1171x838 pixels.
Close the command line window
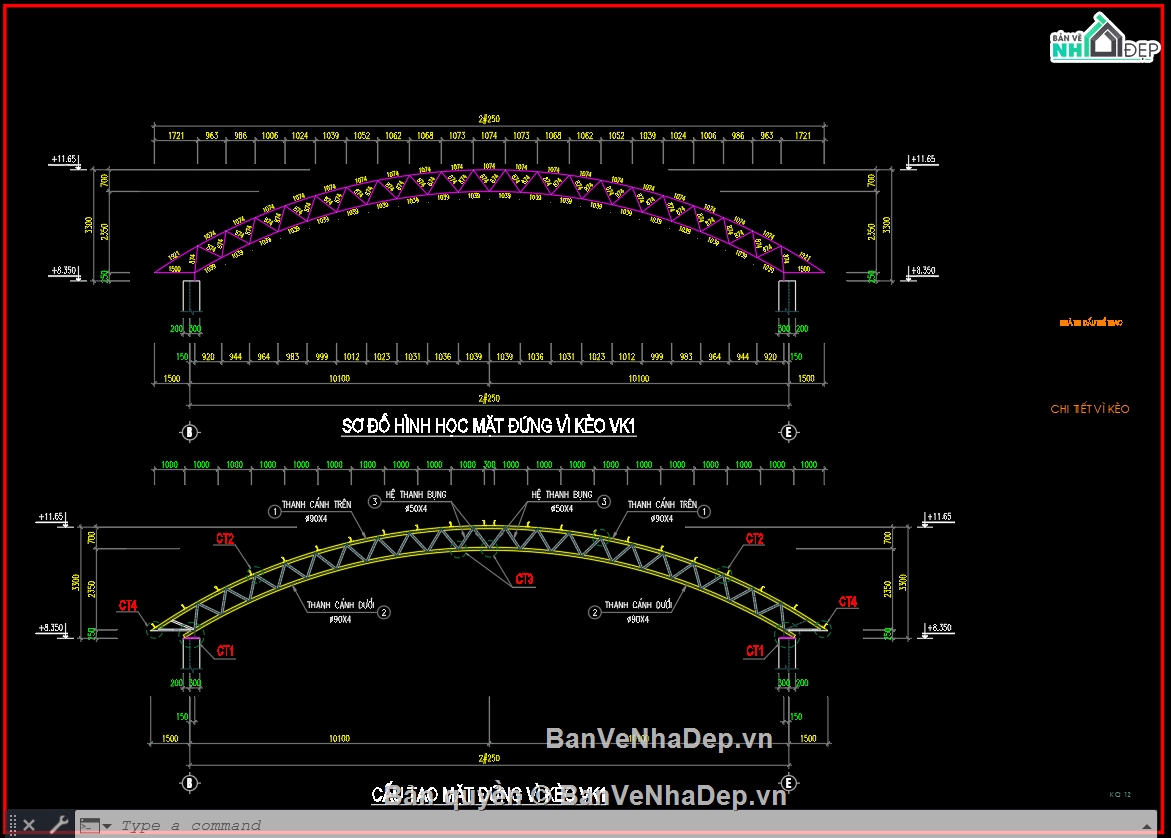pos(29,825)
